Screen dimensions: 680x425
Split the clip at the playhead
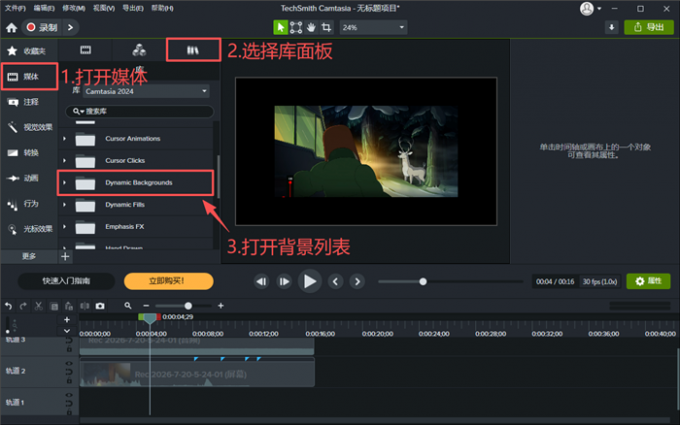pos(85,306)
